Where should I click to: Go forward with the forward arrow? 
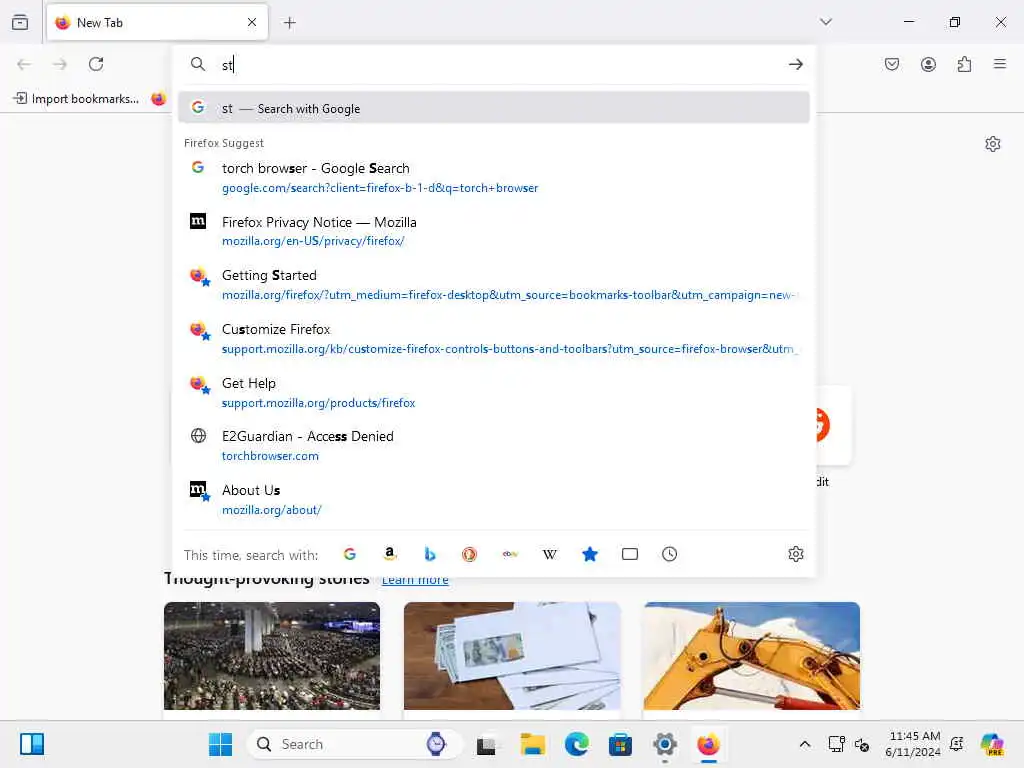[59, 64]
